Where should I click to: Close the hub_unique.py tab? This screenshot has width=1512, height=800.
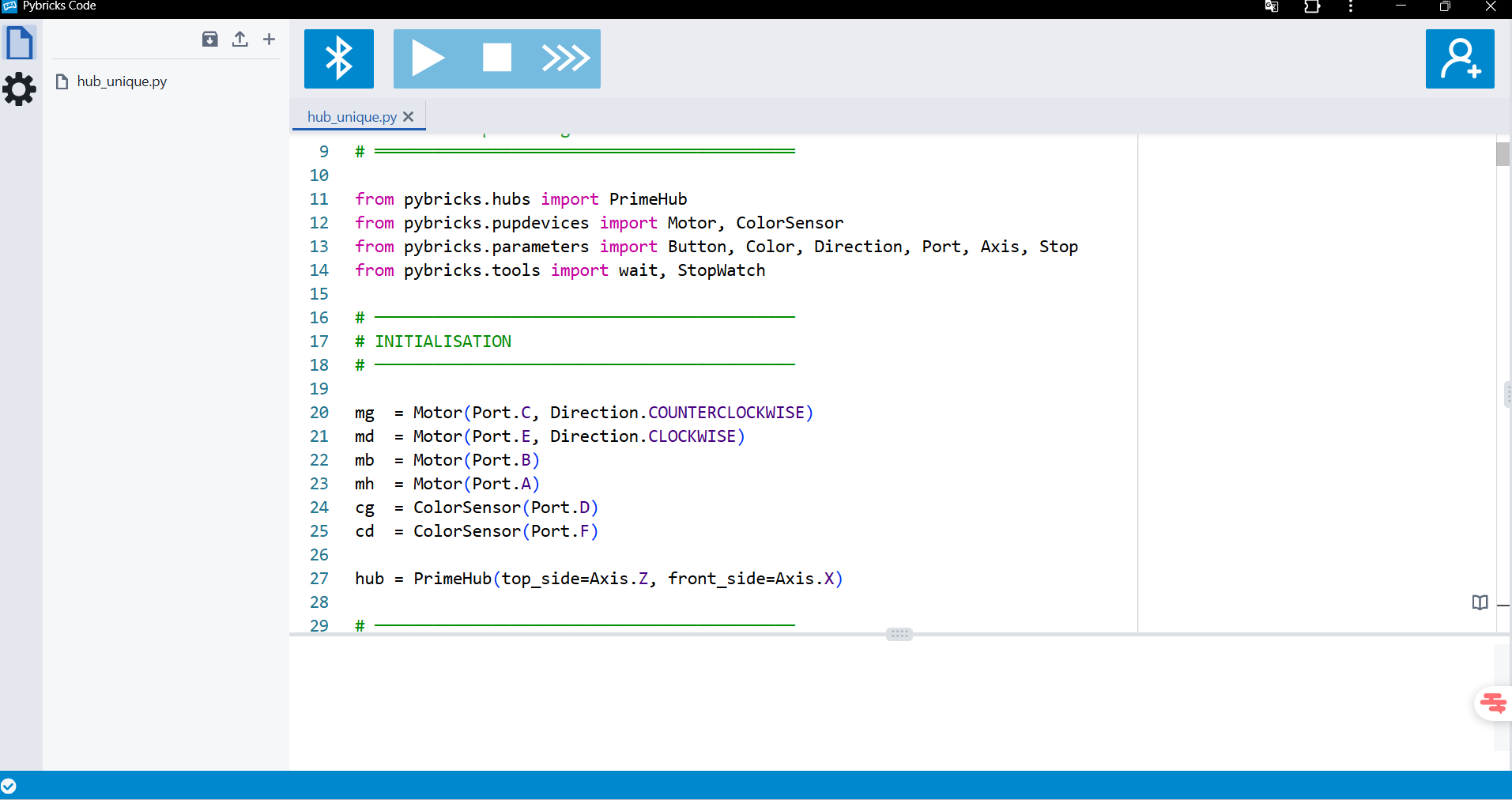click(x=408, y=116)
